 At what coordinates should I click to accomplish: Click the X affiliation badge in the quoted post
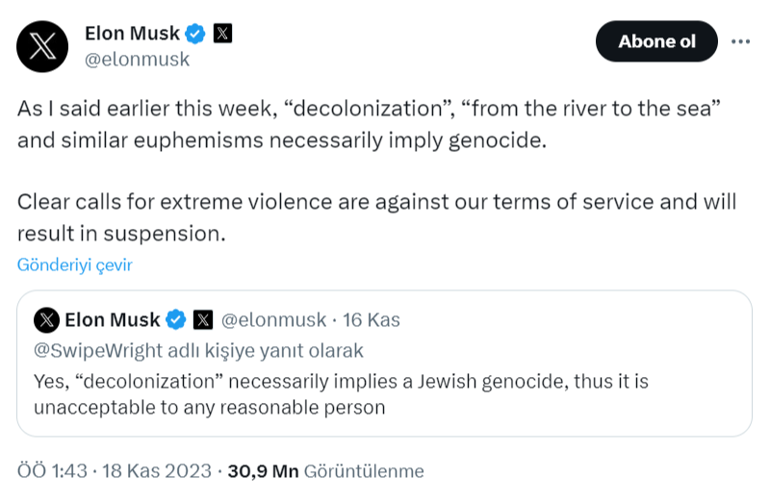point(203,320)
